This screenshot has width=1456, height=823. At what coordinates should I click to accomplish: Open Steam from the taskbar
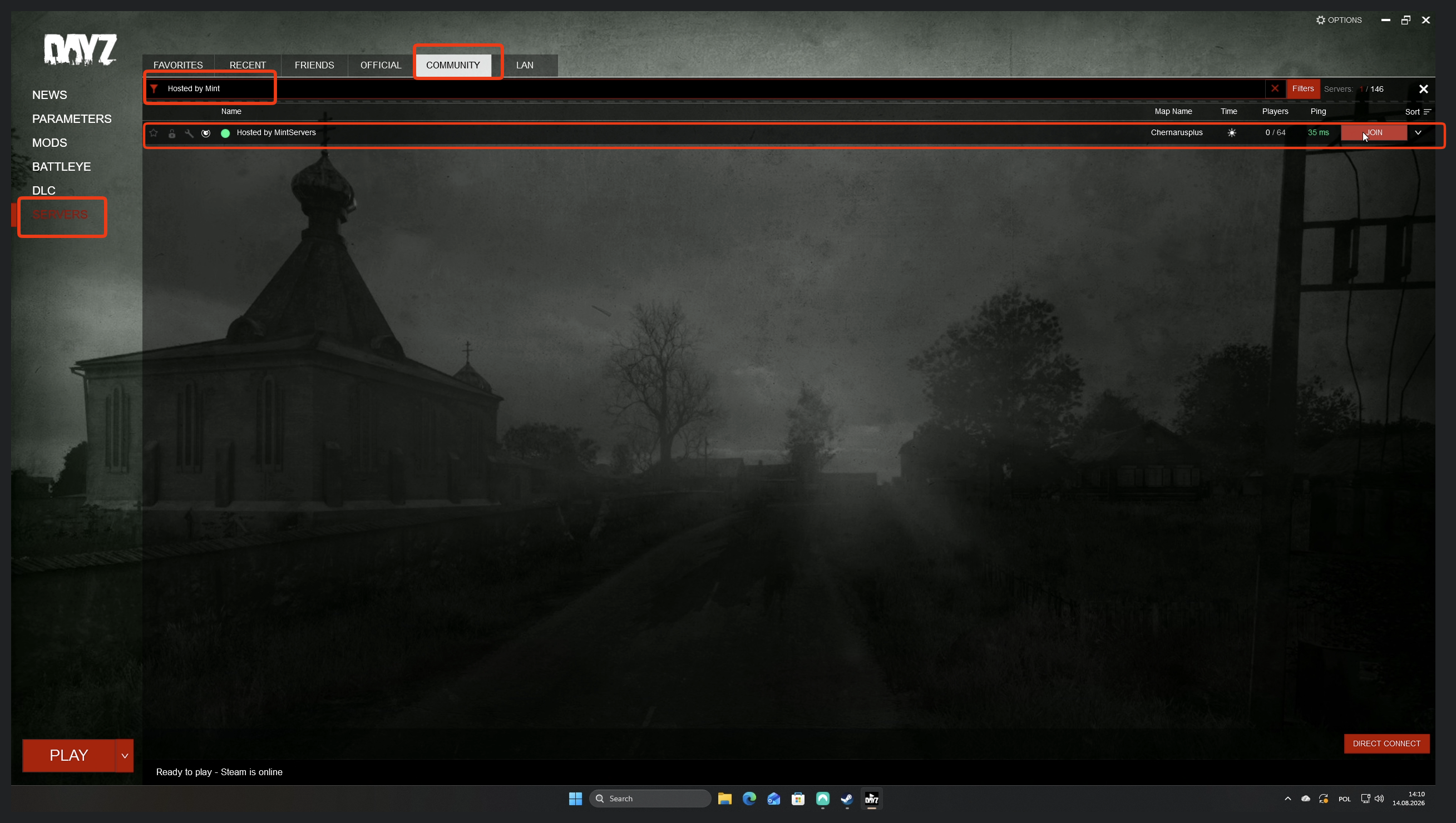coord(847,799)
